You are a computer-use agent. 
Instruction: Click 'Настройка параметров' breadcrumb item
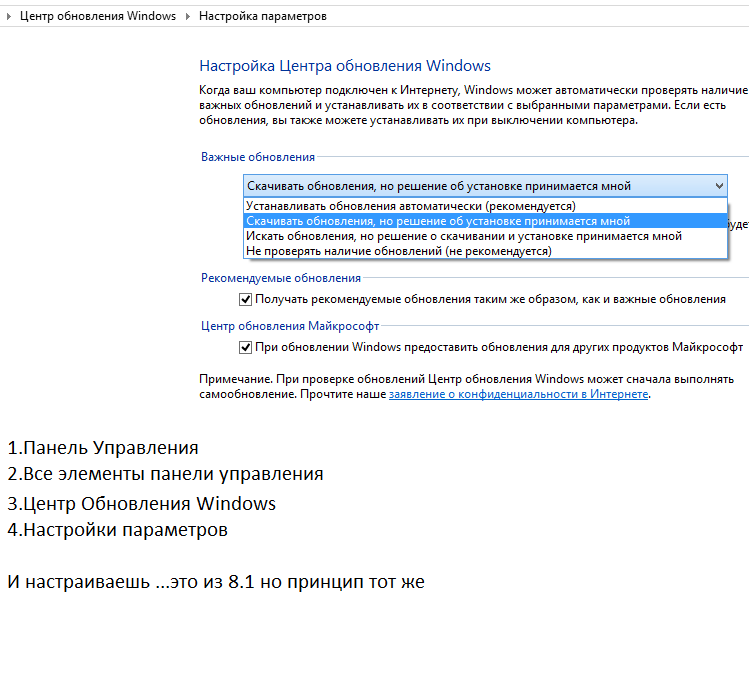(x=263, y=16)
